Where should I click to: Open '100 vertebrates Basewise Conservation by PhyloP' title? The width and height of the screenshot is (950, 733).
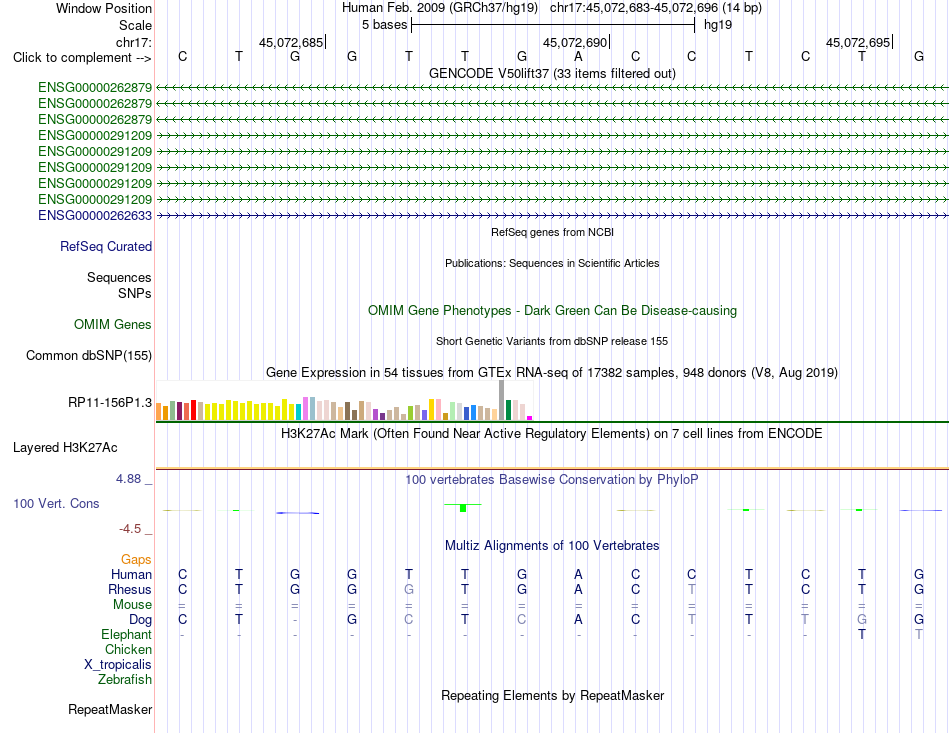[552, 480]
